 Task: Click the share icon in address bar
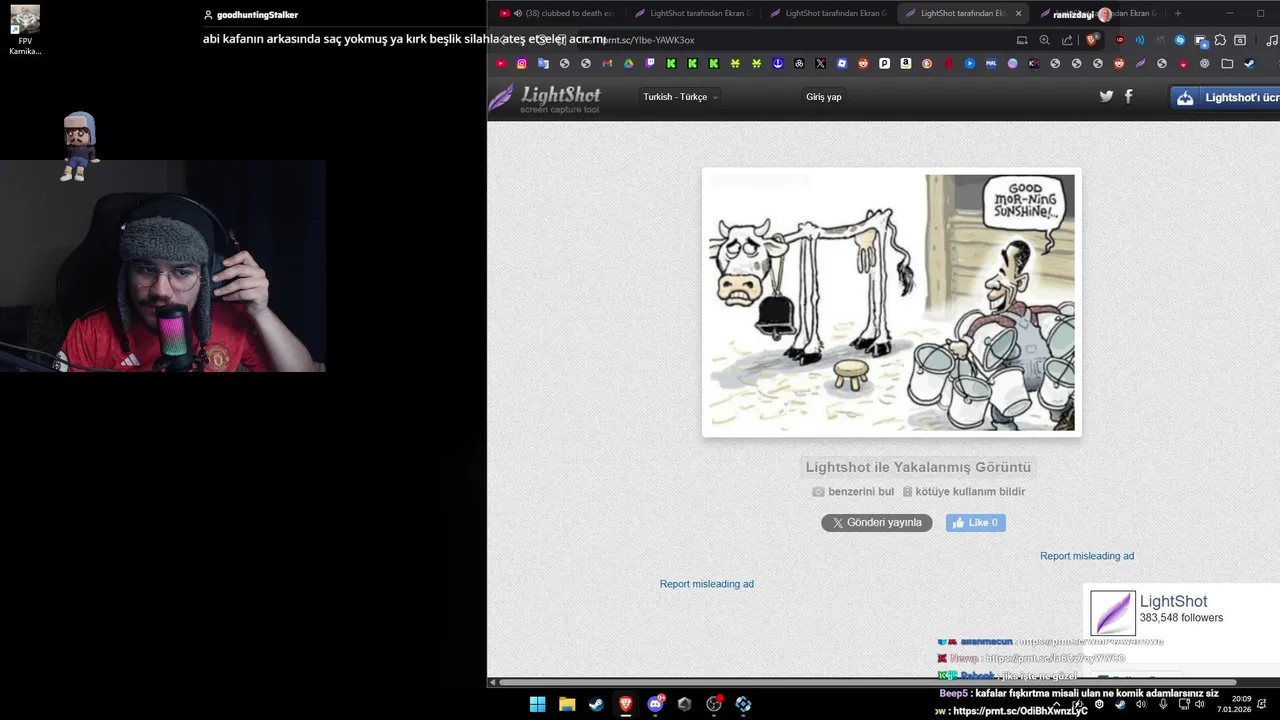pos(1067,40)
